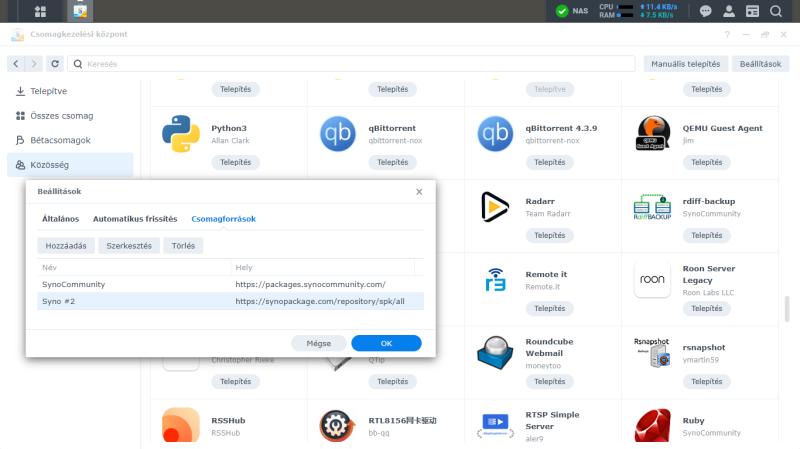Select the SynoCommunity source row

pyautogui.click(x=231, y=284)
